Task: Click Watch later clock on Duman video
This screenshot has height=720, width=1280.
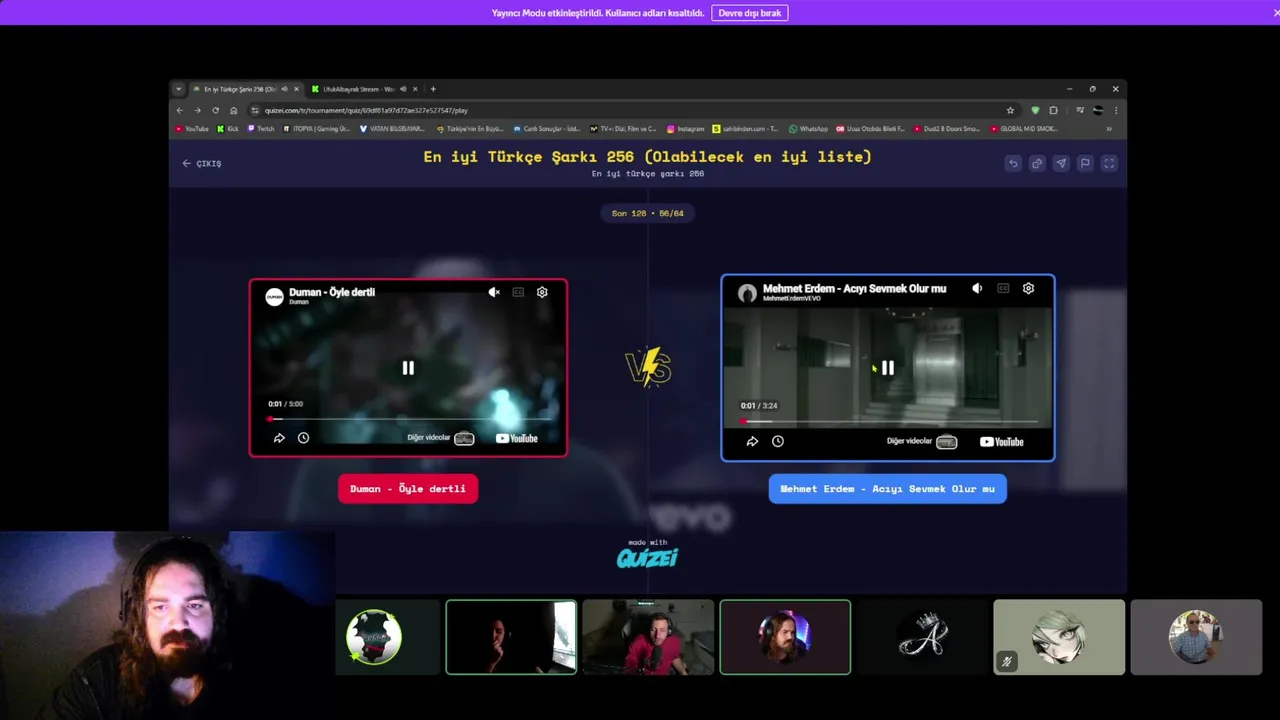Action: click(x=303, y=438)
